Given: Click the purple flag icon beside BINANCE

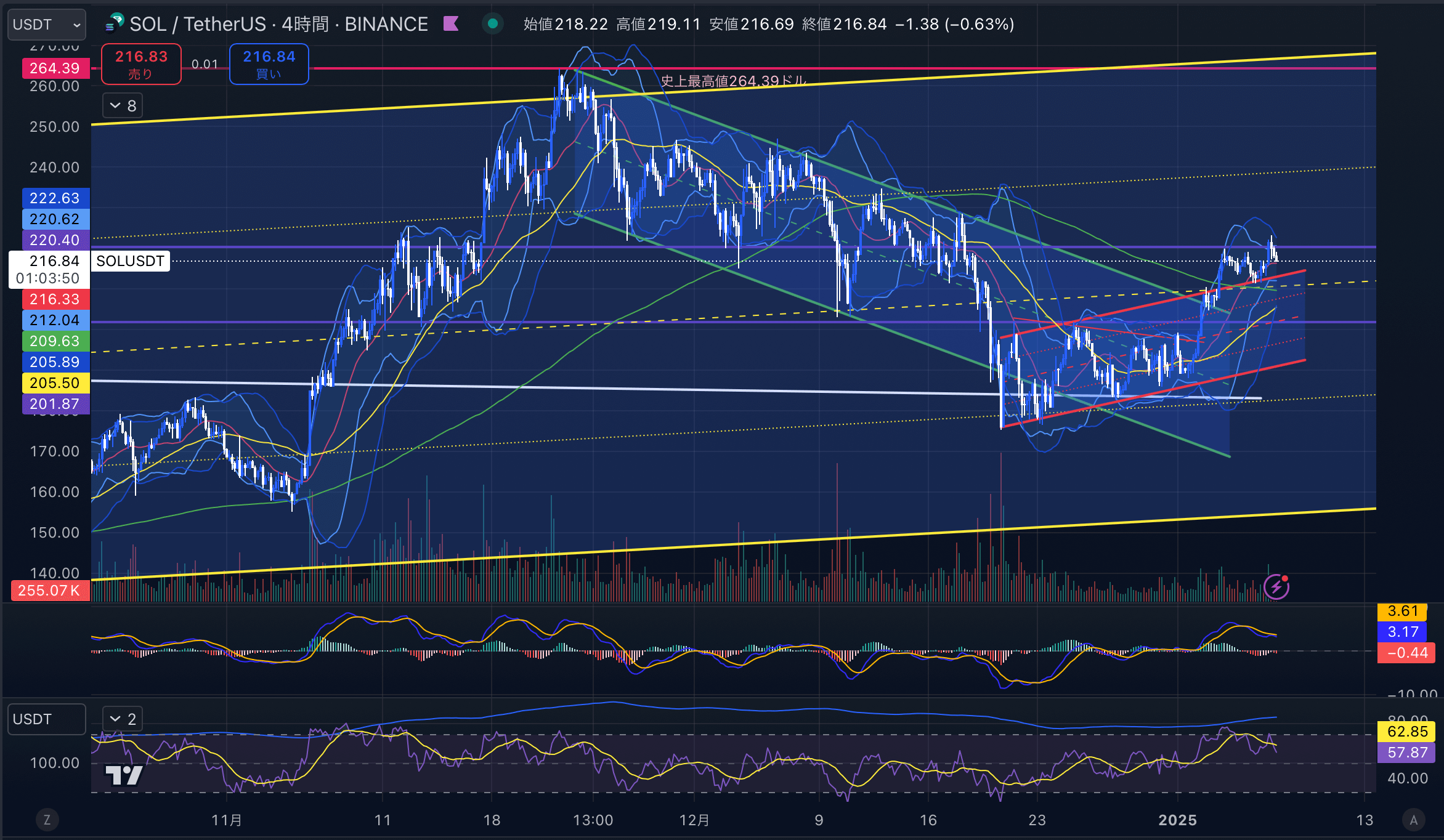Looking at the screenshot, I should tap(451, 24).
